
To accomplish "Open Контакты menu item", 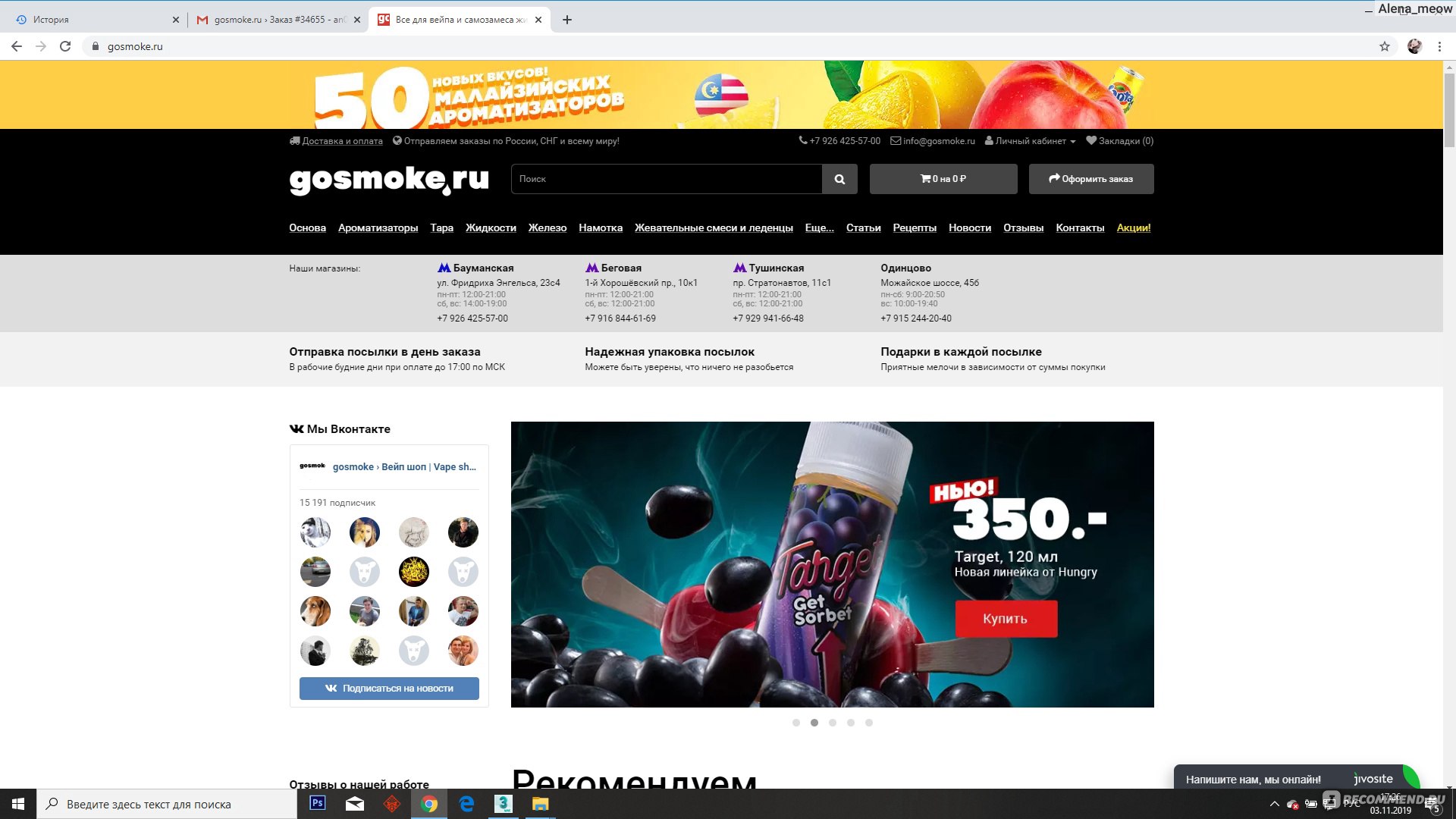I will [x=1080, y=228].
